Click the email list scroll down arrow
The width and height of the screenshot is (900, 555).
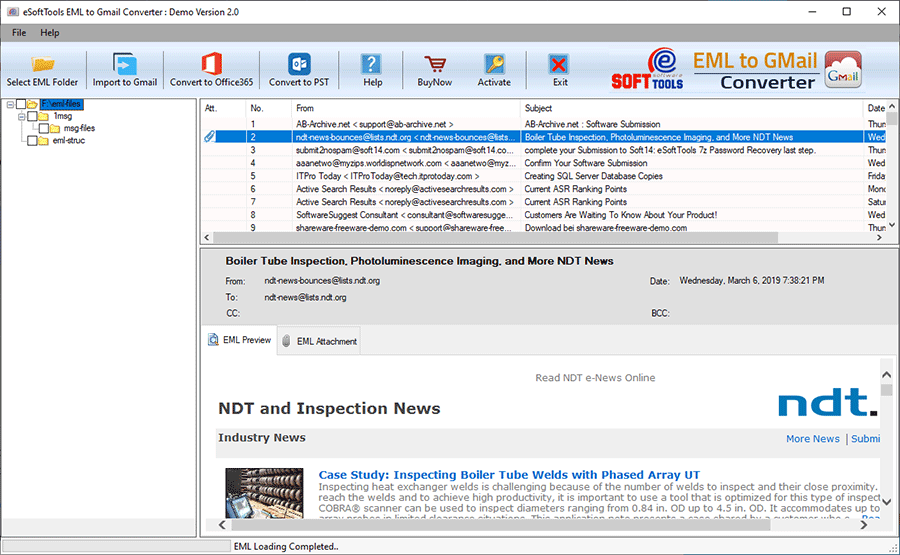(x=891, y=224)
